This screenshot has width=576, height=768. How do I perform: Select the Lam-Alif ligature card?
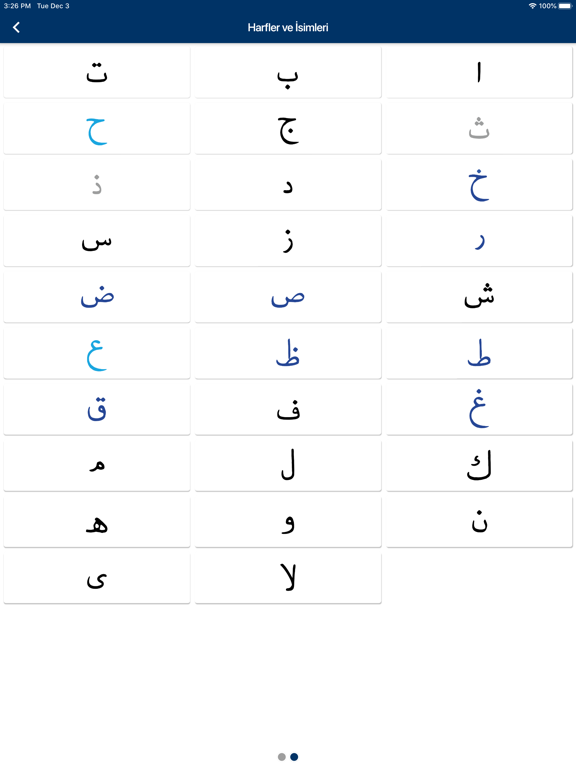pos(288,578)
